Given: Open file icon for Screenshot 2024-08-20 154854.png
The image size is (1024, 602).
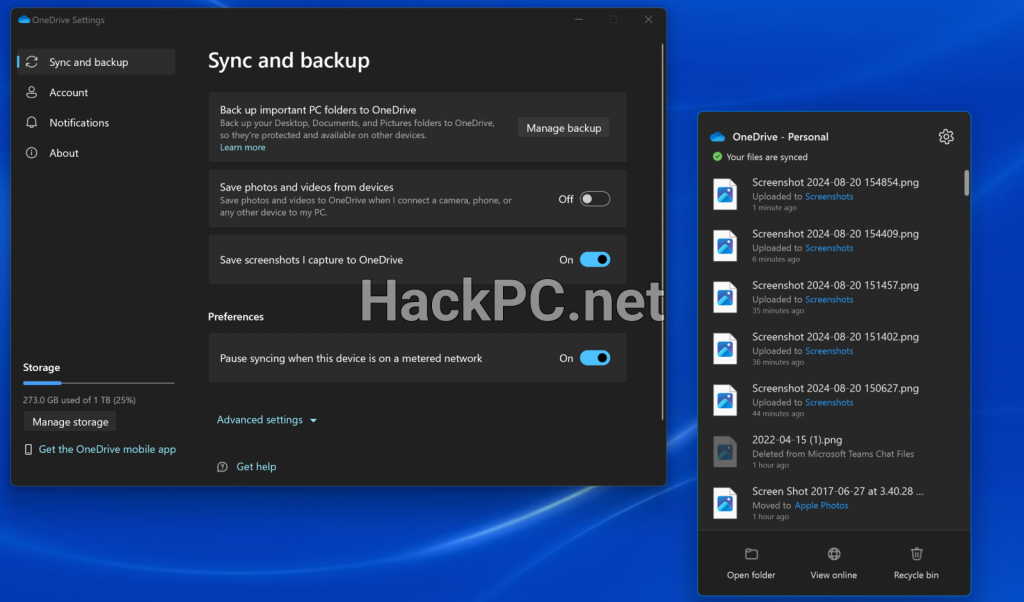Looking at the screenshot, I should click(x=725, y=194).
